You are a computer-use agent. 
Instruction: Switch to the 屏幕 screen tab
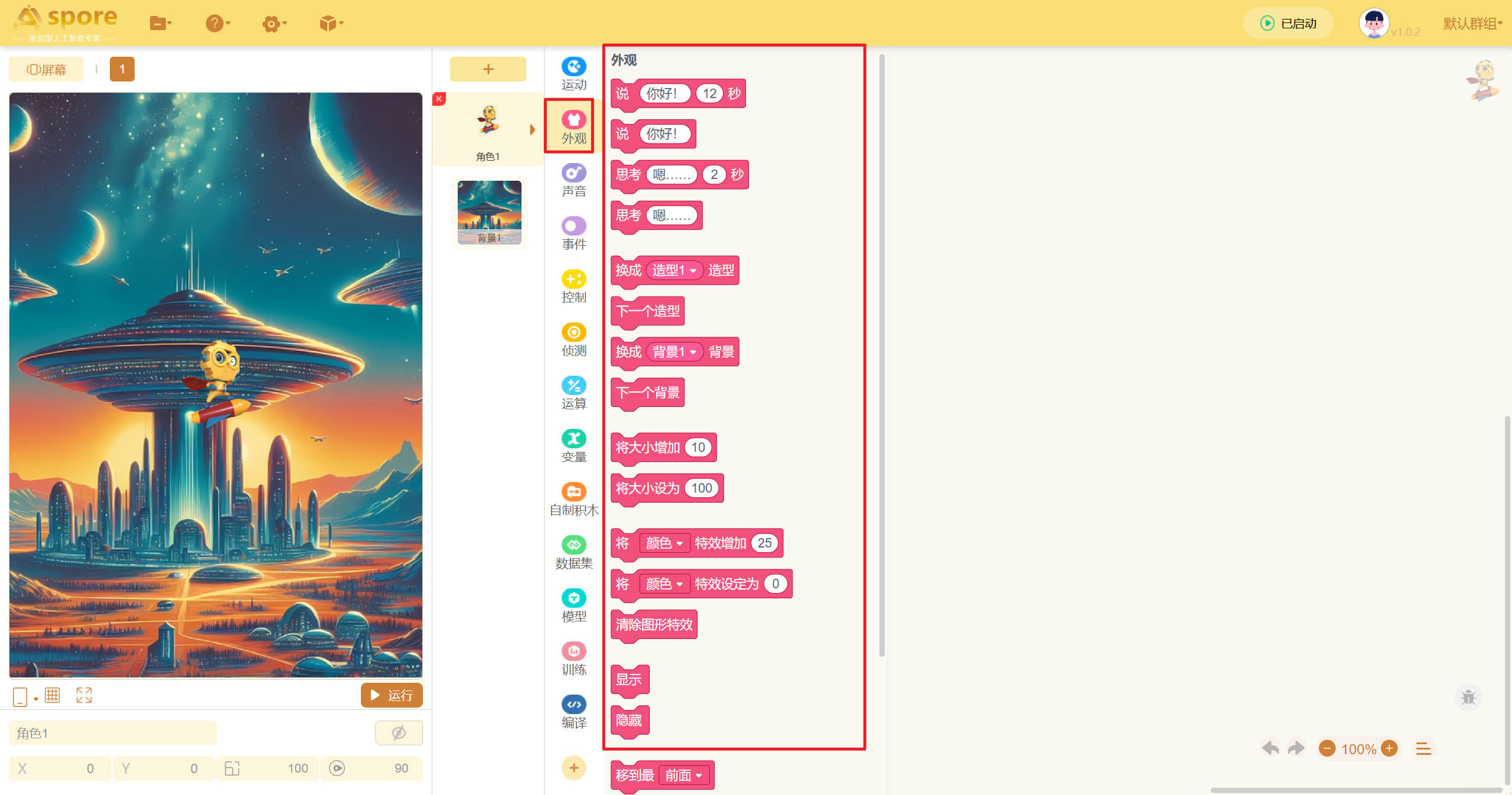click(46, 70)
